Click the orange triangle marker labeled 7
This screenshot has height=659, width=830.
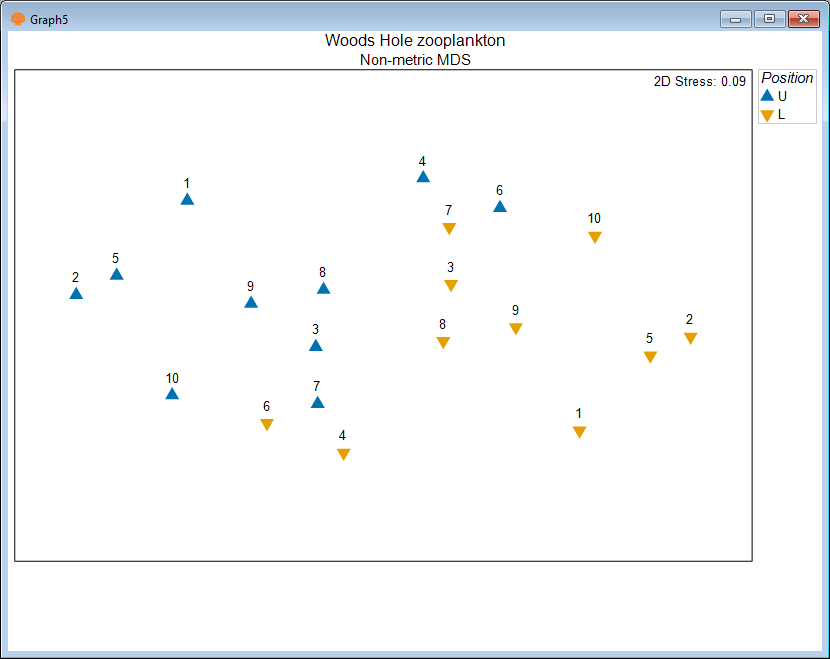(449, 229)
